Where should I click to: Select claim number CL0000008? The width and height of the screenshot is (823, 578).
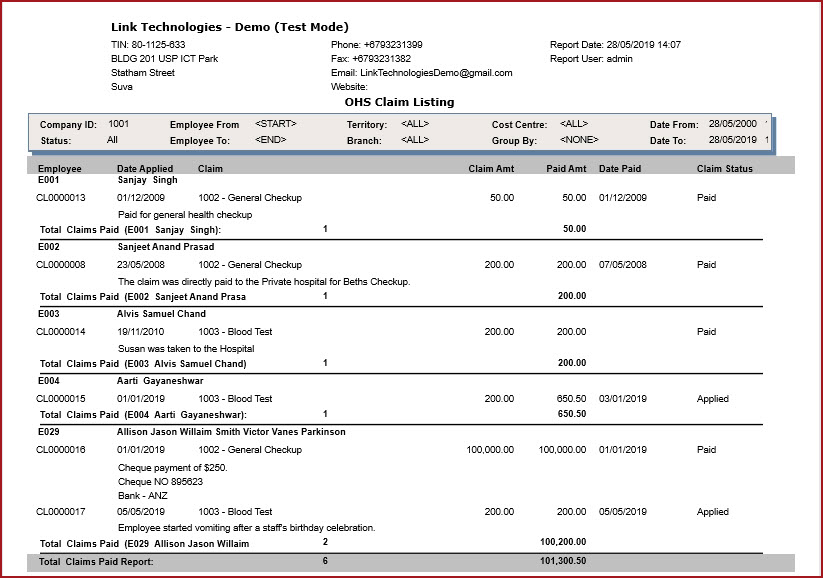tap(61, 265)
